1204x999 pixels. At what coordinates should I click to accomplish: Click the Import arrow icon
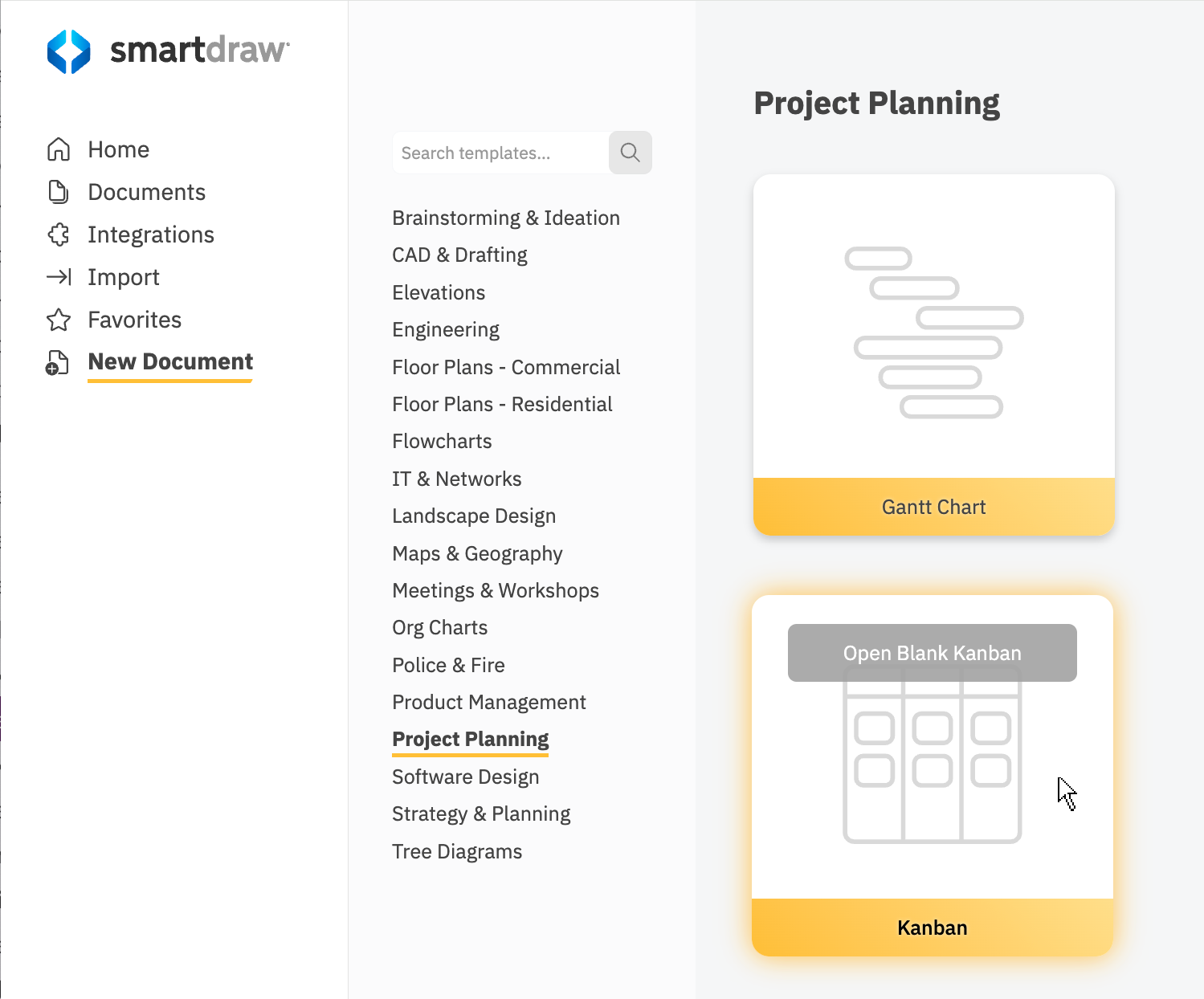(x=59, y=277)
